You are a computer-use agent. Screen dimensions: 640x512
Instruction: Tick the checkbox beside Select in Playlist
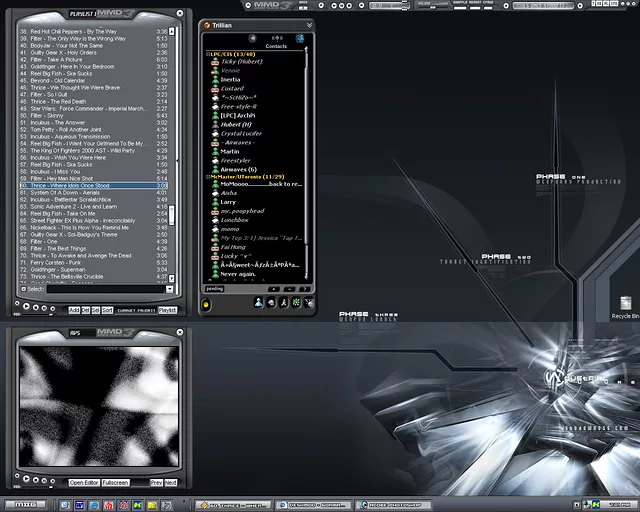[x=24, y=289]
